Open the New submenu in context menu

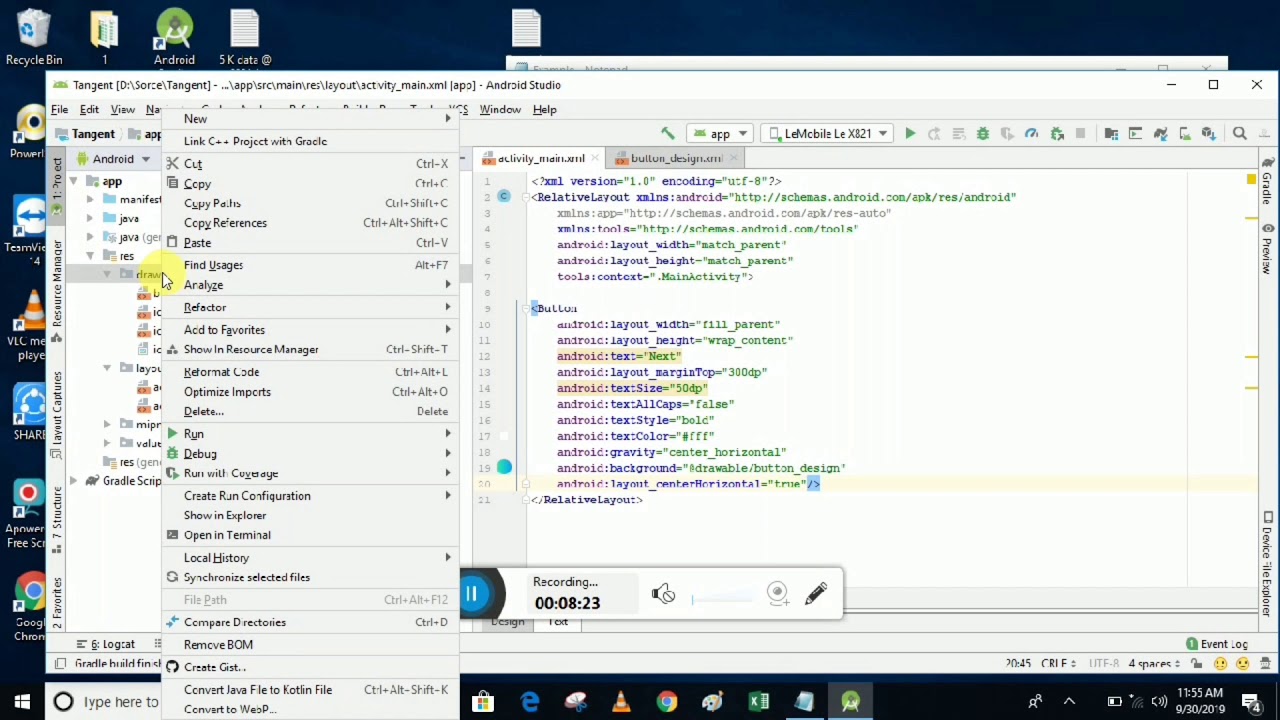(310, 119)
